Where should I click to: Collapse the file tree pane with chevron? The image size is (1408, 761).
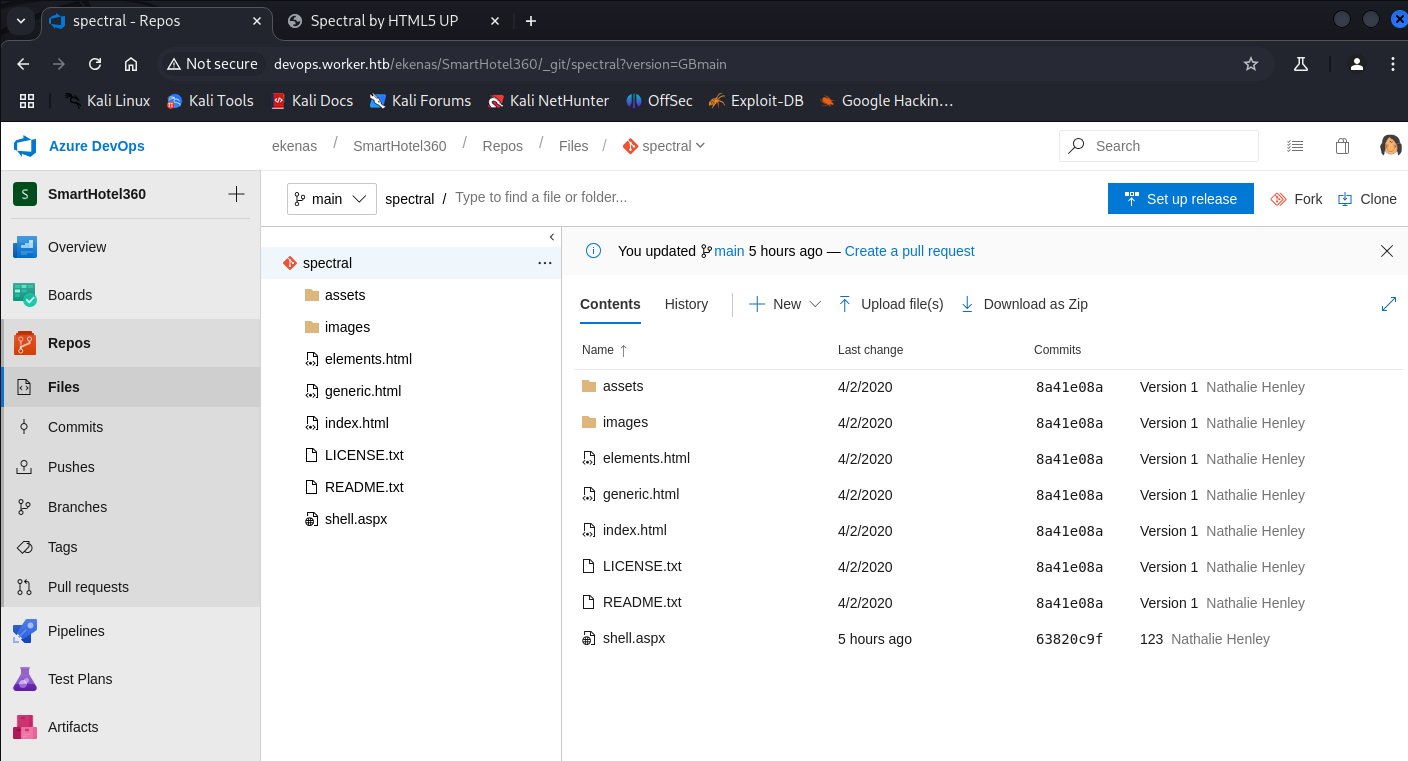[551, 237]
